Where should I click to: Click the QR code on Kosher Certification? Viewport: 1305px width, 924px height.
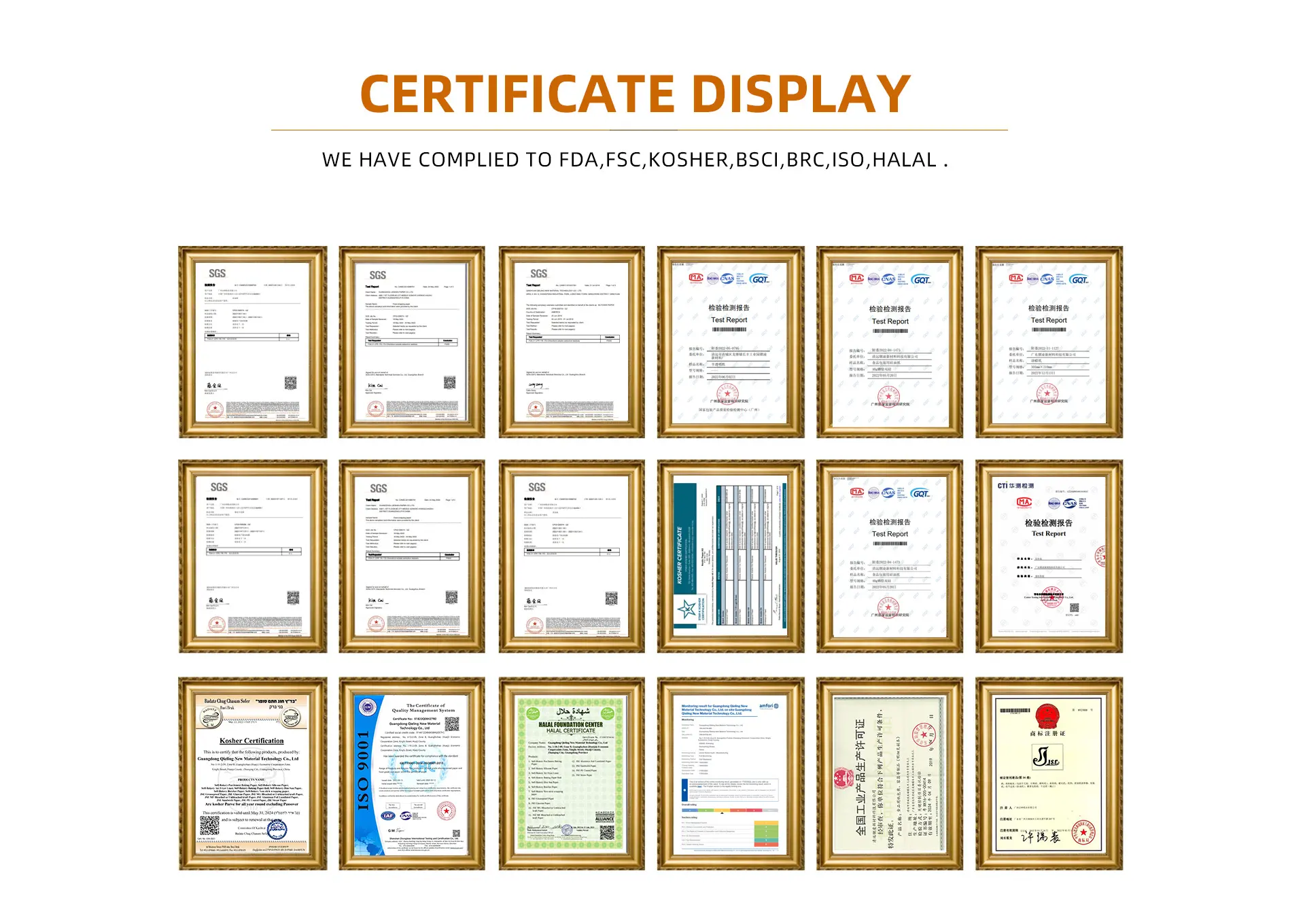pyautogui.click(x=209, y=825)
